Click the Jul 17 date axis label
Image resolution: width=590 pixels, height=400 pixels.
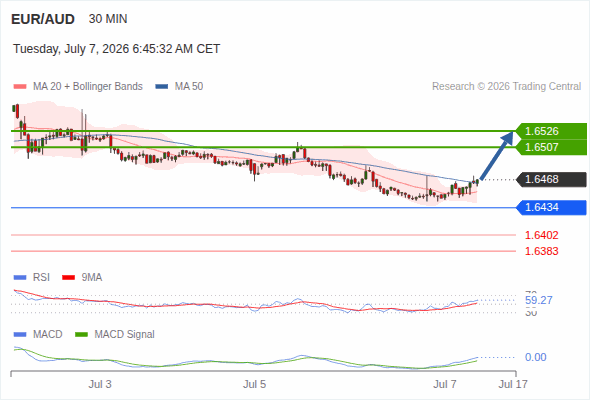point(513,384)
